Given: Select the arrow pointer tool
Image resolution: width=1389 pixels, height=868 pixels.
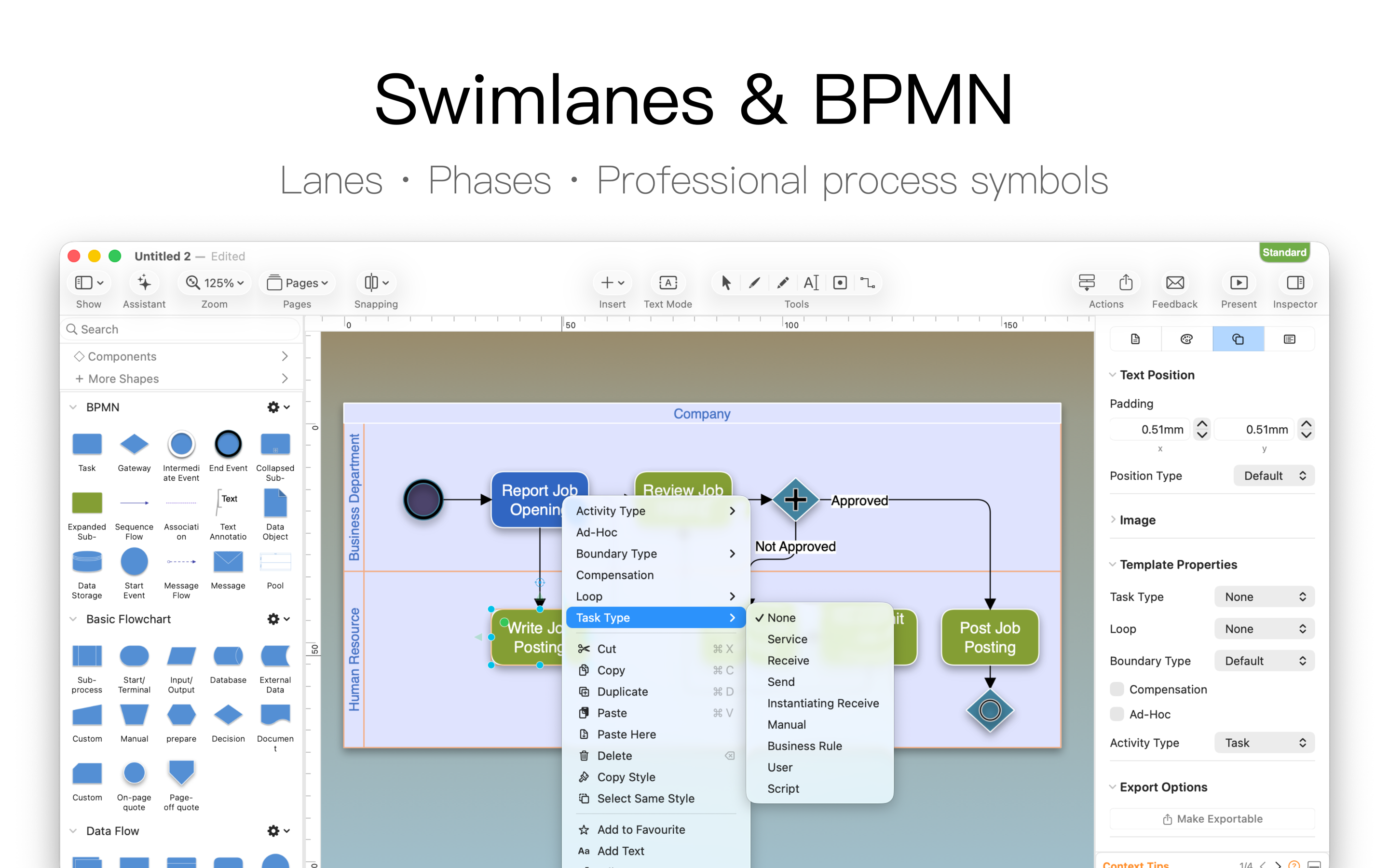Looking at the screenshot, I should click(726, 283).
